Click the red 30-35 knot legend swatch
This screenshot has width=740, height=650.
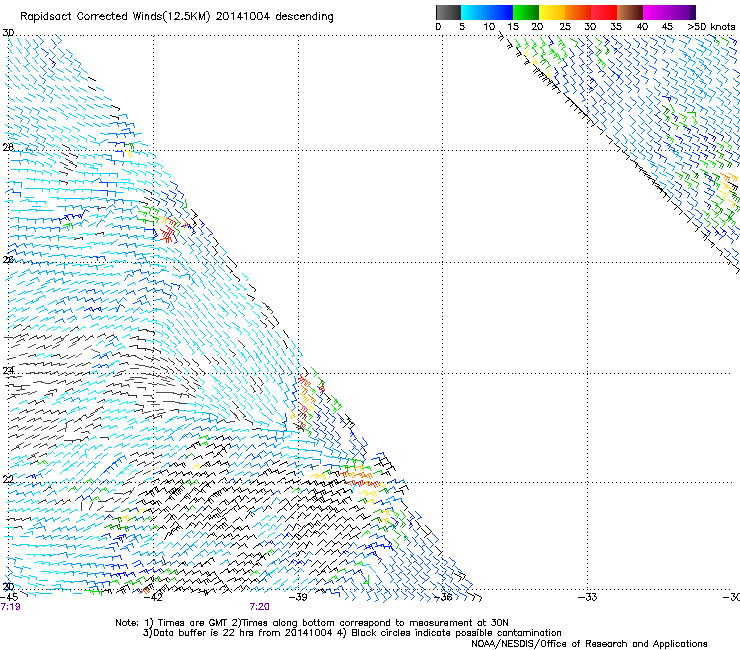(x=604, y=12)
